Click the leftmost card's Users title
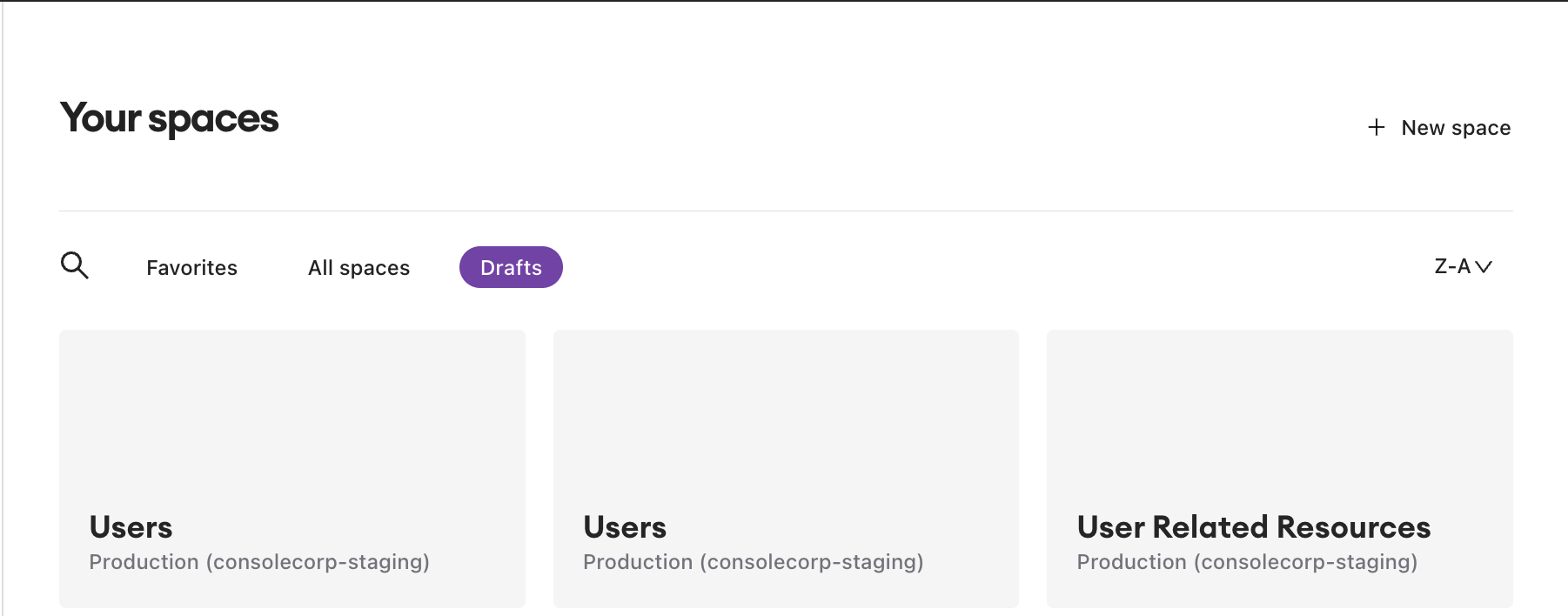 (131, 527)
